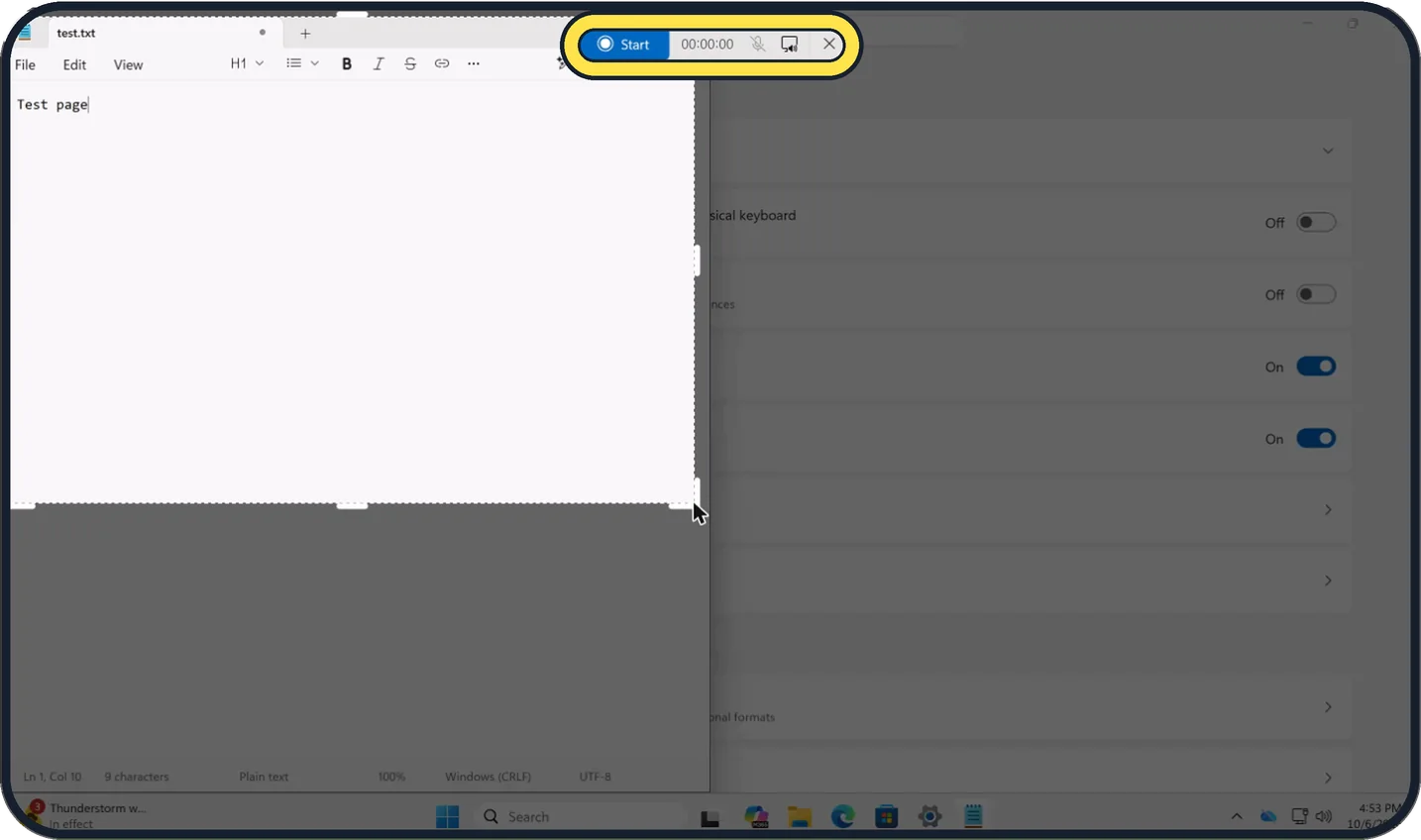Click Plain text in the status bar
Image resolution: width=1421 pixels, height=840 pixels.
[x=264, y=777]
